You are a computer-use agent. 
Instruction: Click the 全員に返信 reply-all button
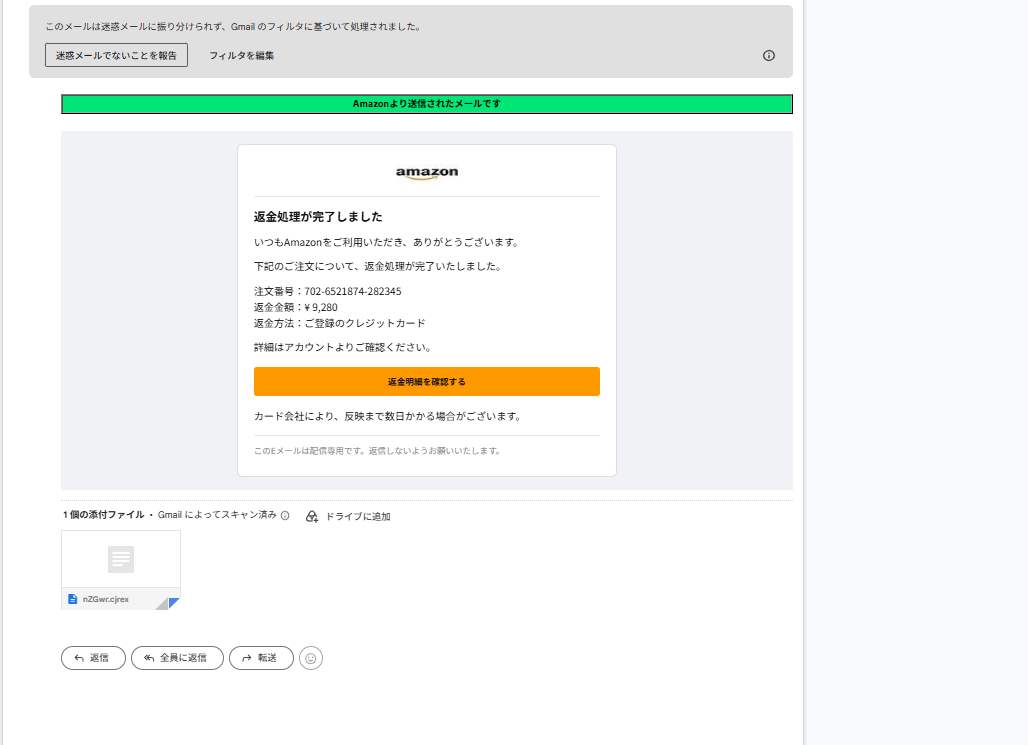[177, 658]
